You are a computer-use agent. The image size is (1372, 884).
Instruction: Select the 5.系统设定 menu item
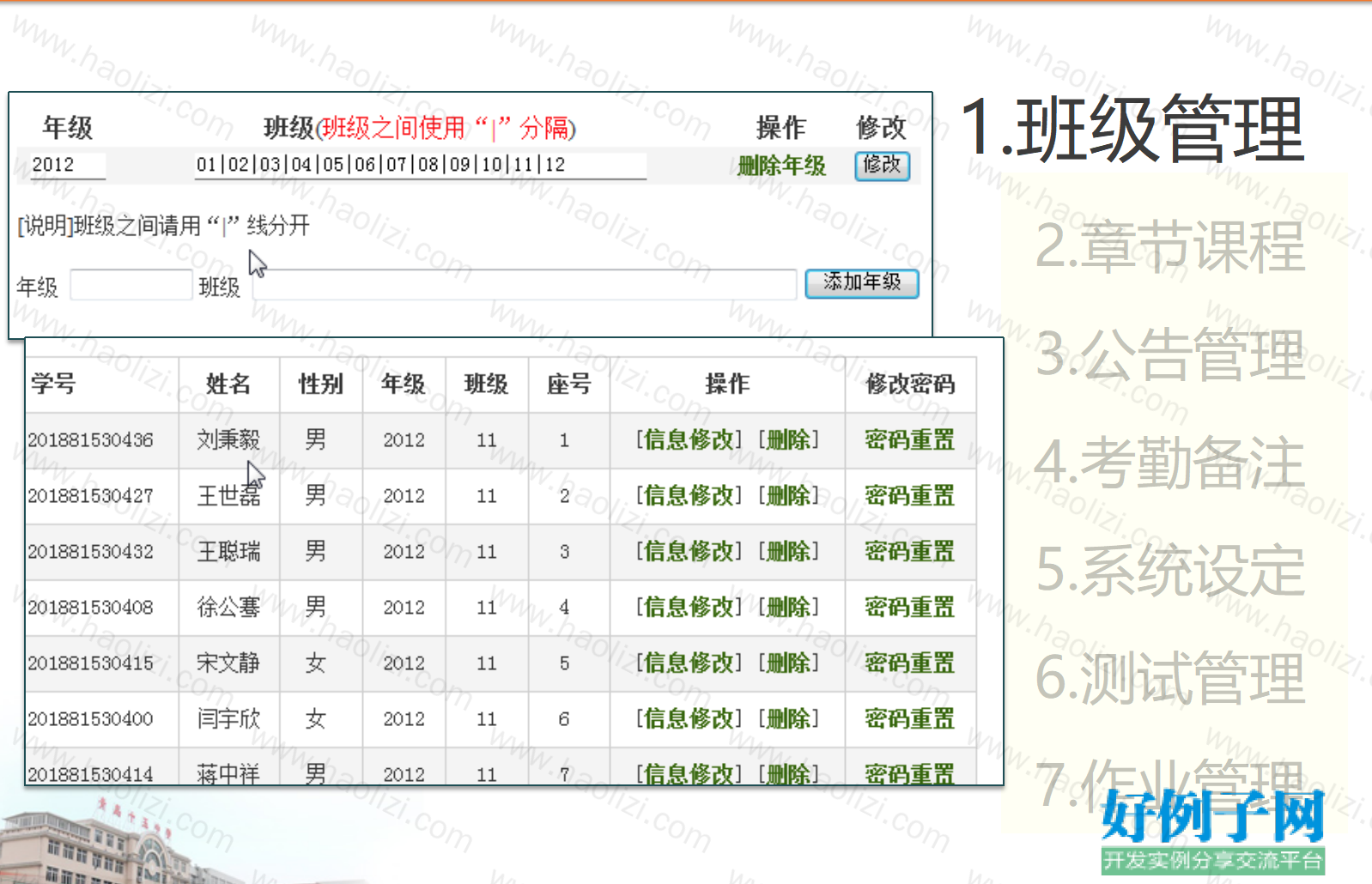(x=1170, y=571)
